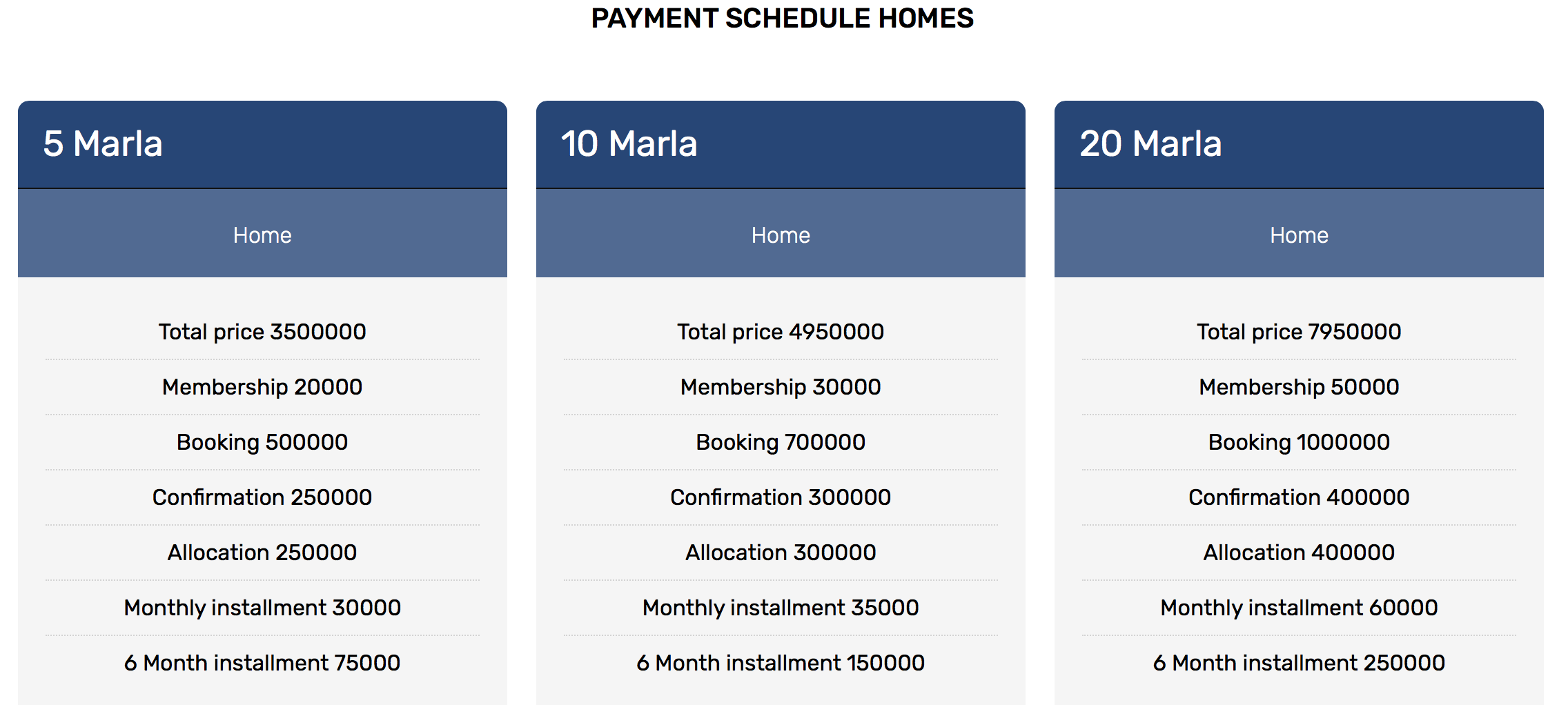This screenshot has height=705, width=1568.
Task: Select Home under 10 Marla
Action: pyautogui.click(x=781, y=235)
